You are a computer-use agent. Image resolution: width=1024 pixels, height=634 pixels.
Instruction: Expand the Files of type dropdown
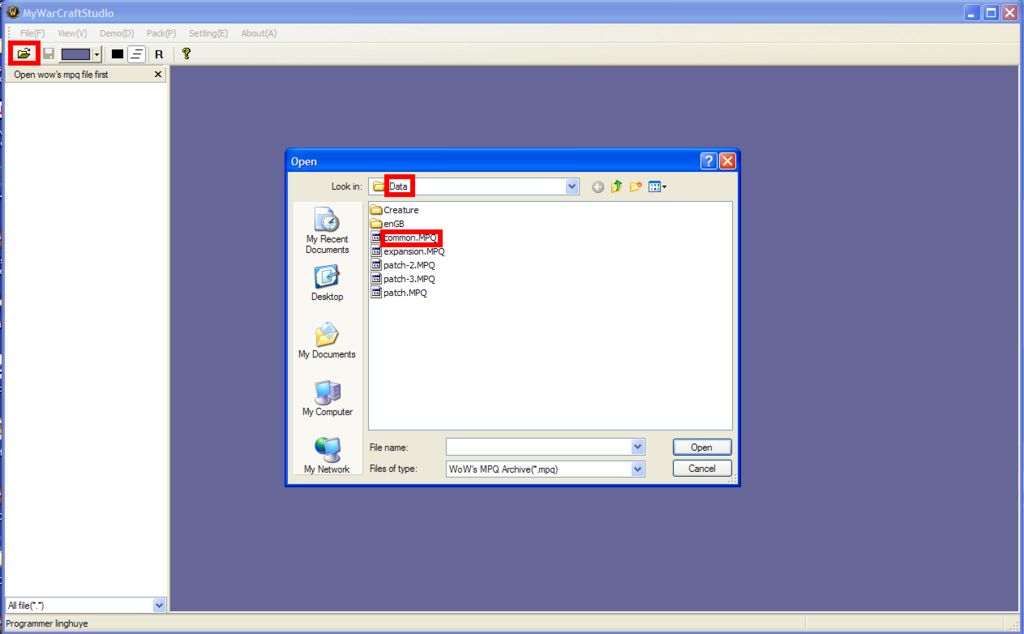click(637, 469)
